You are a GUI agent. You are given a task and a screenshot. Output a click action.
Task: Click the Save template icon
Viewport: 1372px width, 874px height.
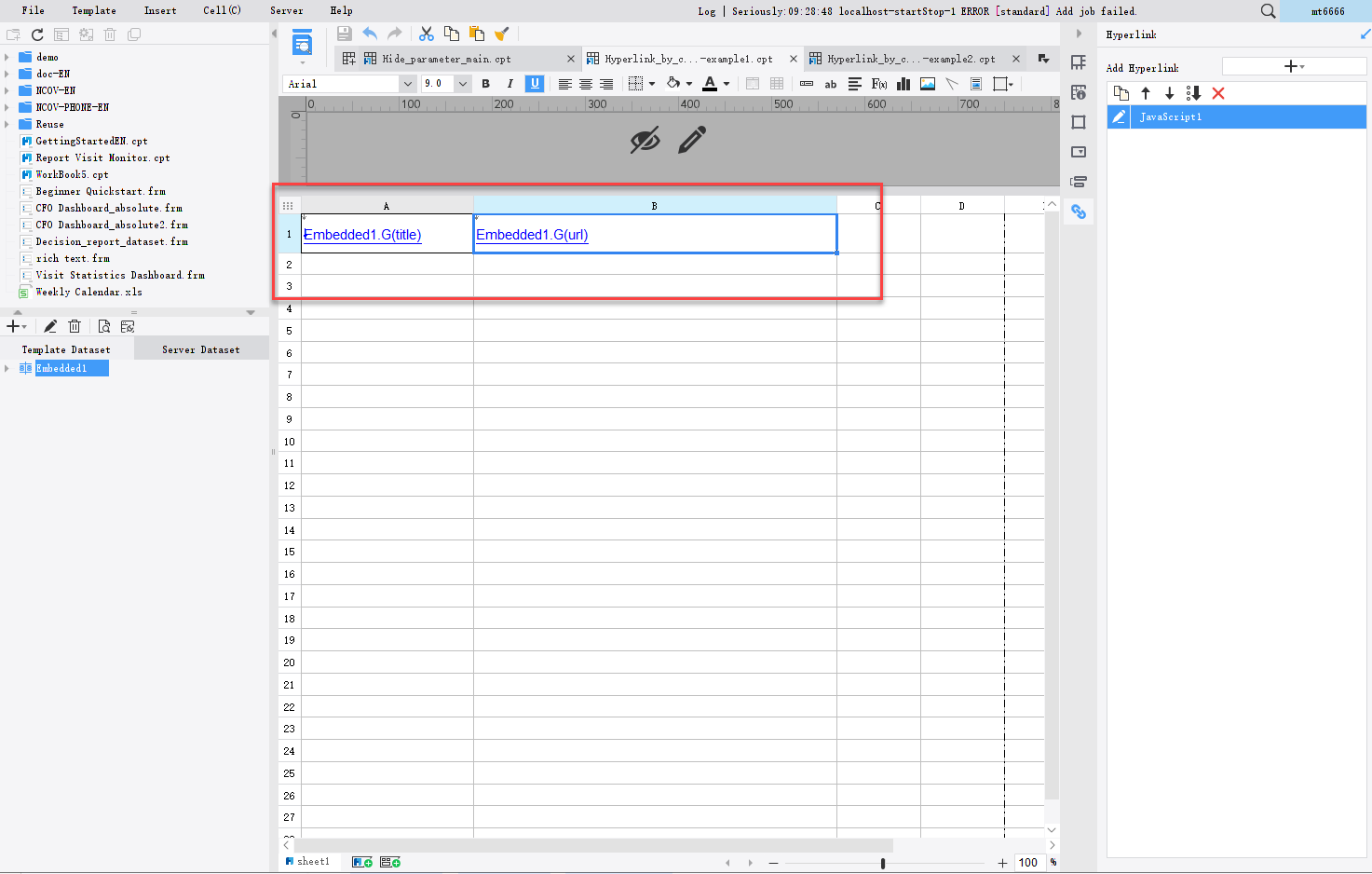[345, 34]
